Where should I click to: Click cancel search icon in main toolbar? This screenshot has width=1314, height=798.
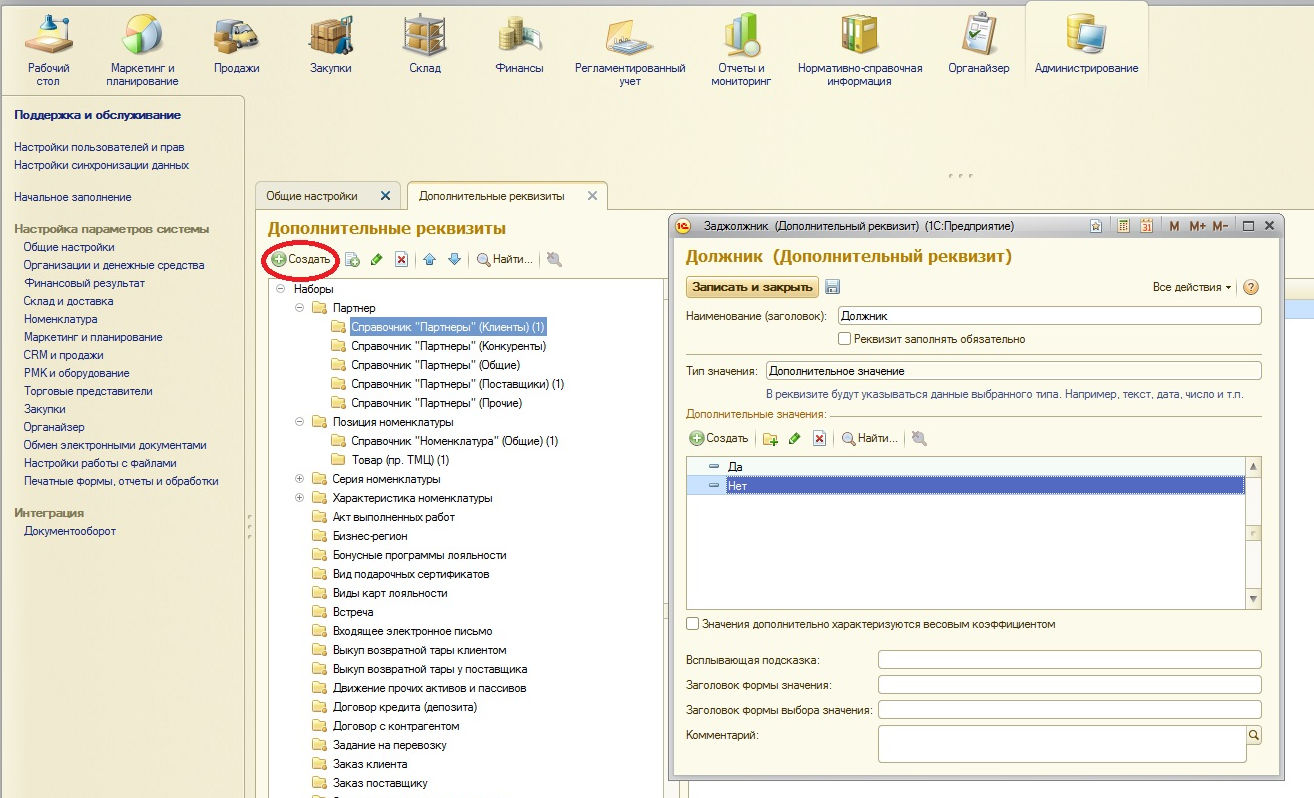(x=554, y=259)
